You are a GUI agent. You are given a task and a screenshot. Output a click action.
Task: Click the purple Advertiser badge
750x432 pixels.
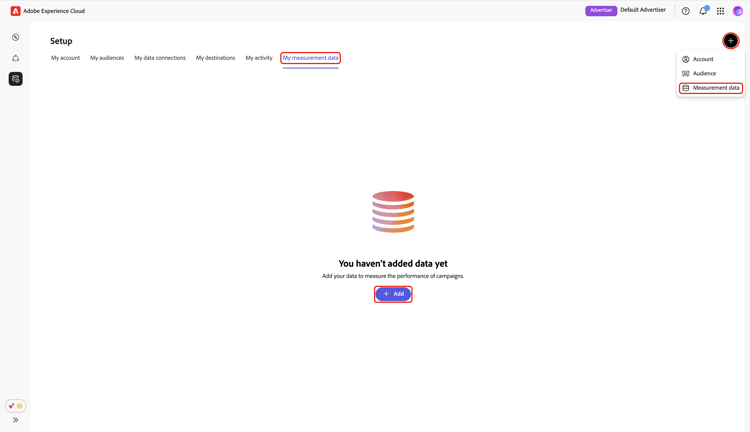[601, 11]
